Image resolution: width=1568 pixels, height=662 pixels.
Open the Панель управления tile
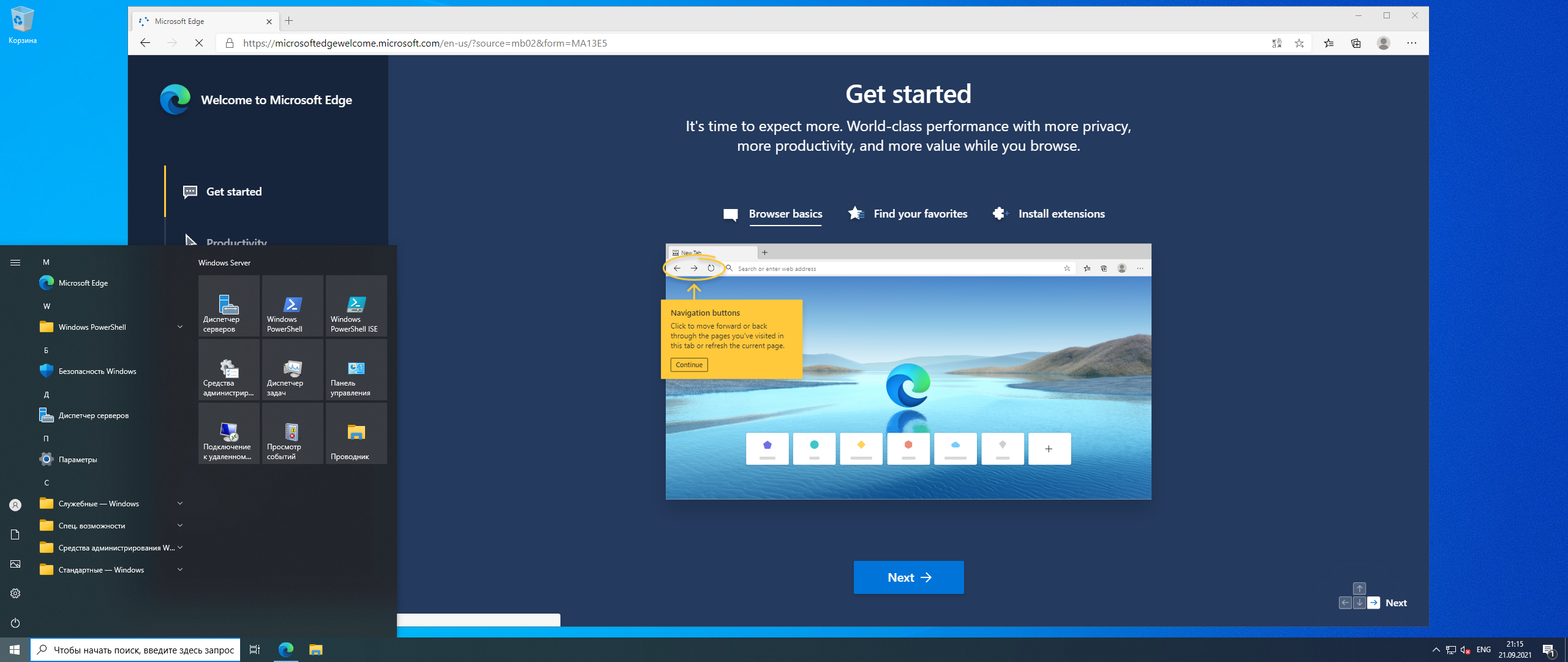pyautogui.click(x=356, y=370)
